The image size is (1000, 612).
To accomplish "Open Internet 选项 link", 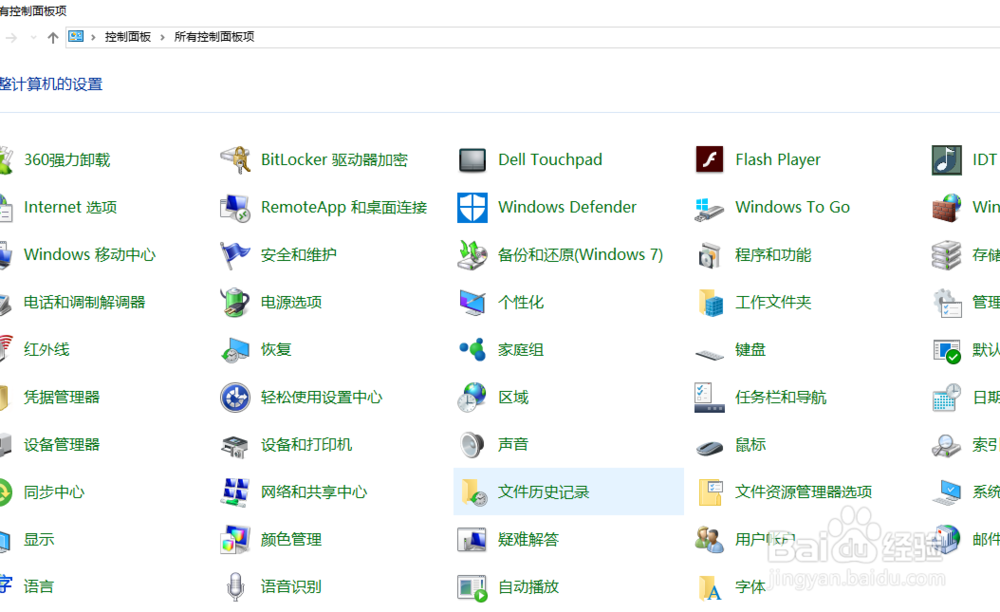I will 70,207.
